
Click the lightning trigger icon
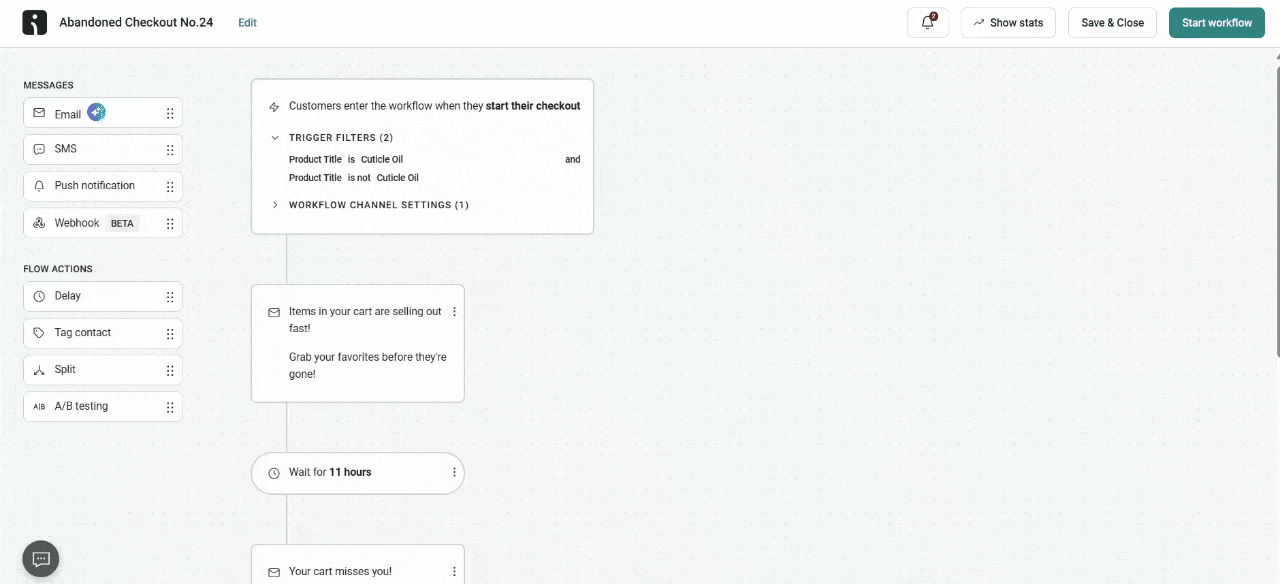274,107
